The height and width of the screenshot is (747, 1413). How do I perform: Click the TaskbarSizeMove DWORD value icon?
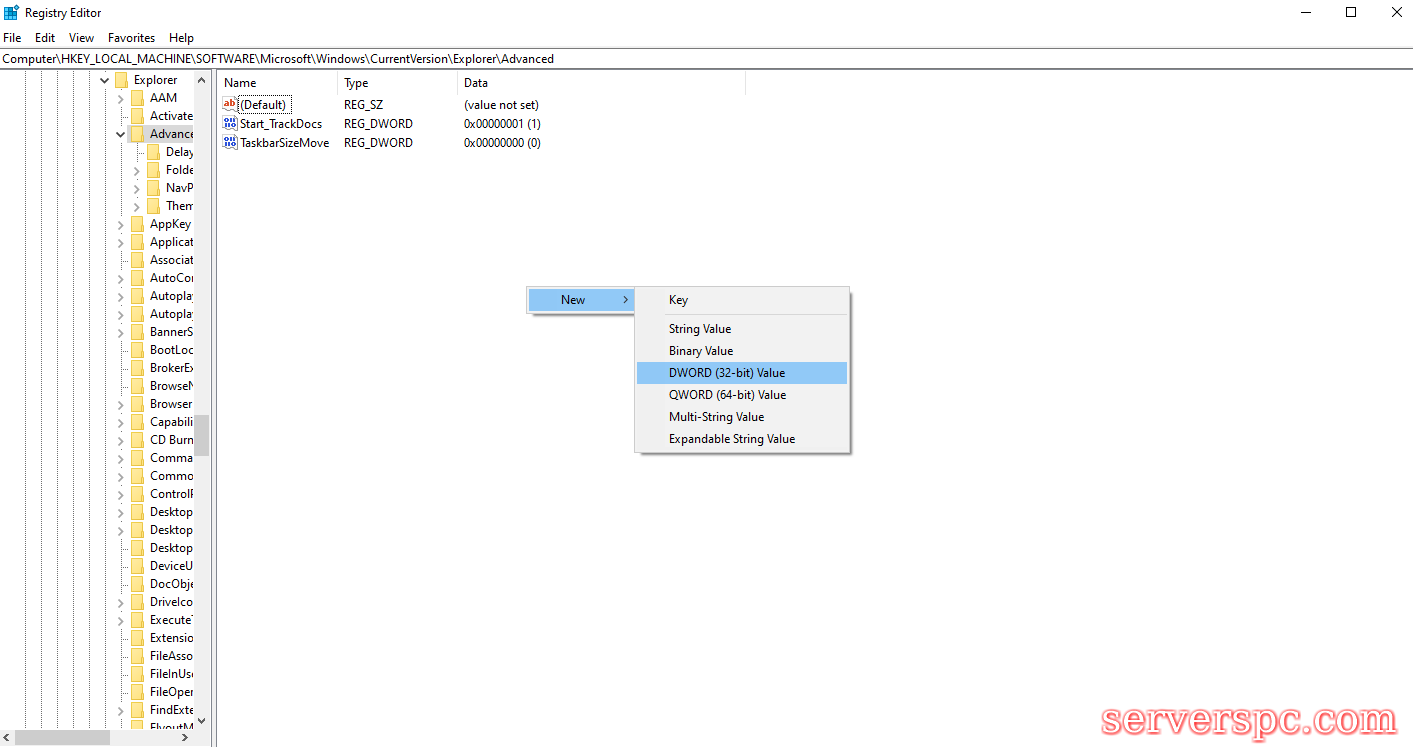pos(230,142)
